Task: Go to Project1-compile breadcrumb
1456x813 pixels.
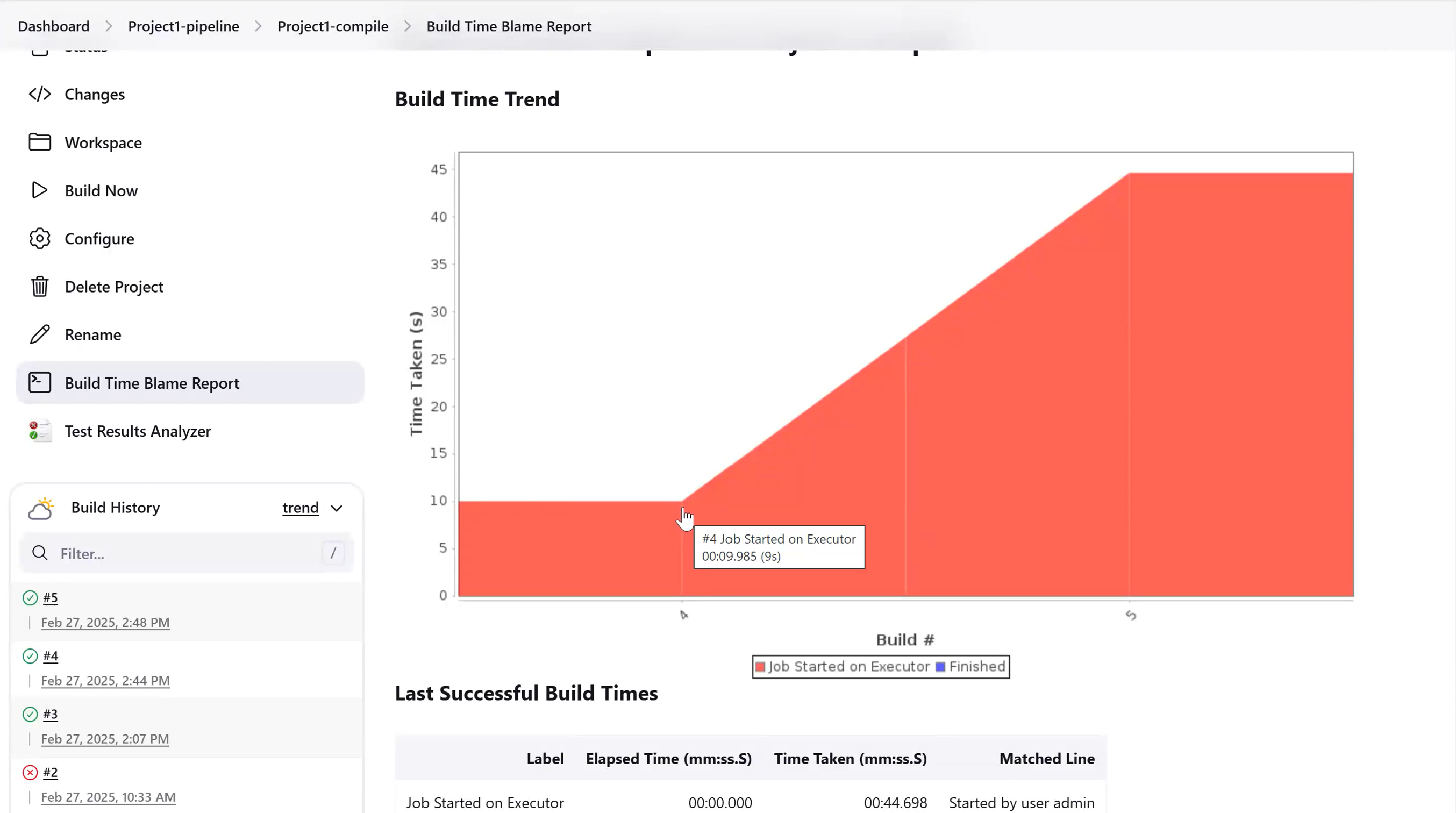Action: click(332, 26)
